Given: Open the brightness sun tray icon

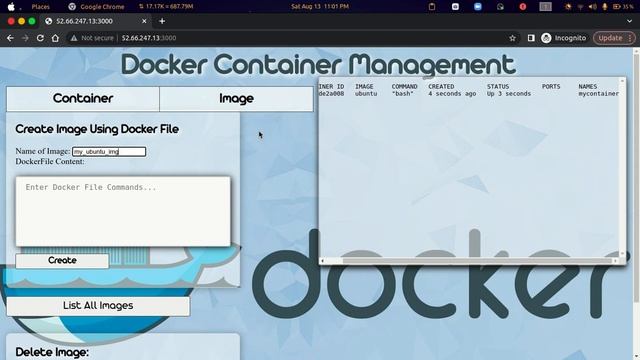Looking at the screenshot, I should (x=568, y=7).
